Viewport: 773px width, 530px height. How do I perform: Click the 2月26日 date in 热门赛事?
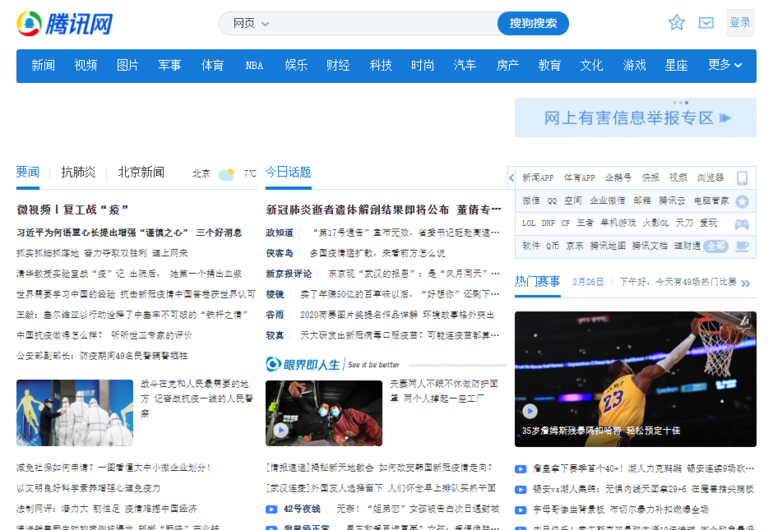click(x=588, y=282)
